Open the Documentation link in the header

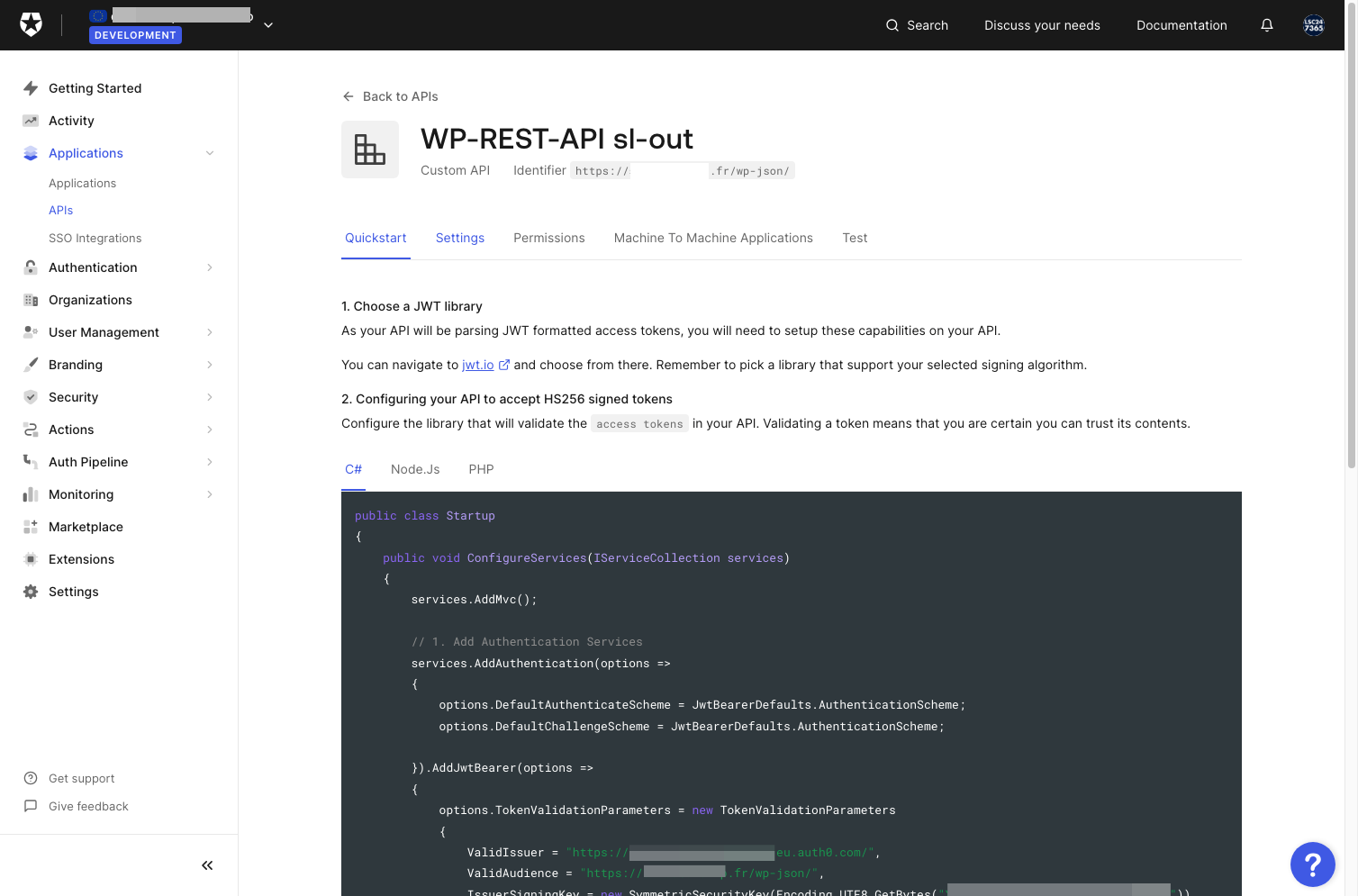coord(1181,25)
